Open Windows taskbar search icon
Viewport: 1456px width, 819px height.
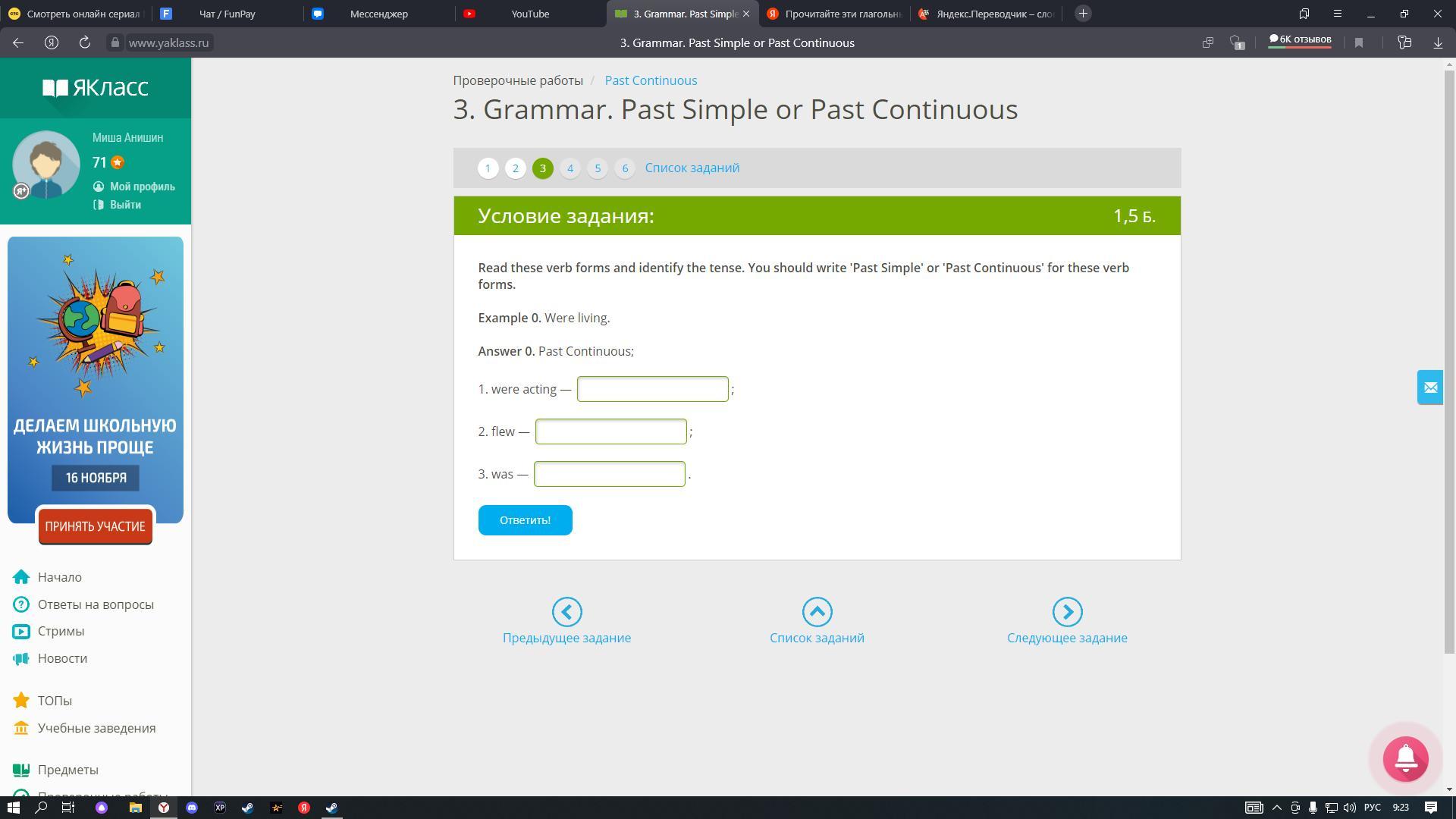(x=41, y=808)
